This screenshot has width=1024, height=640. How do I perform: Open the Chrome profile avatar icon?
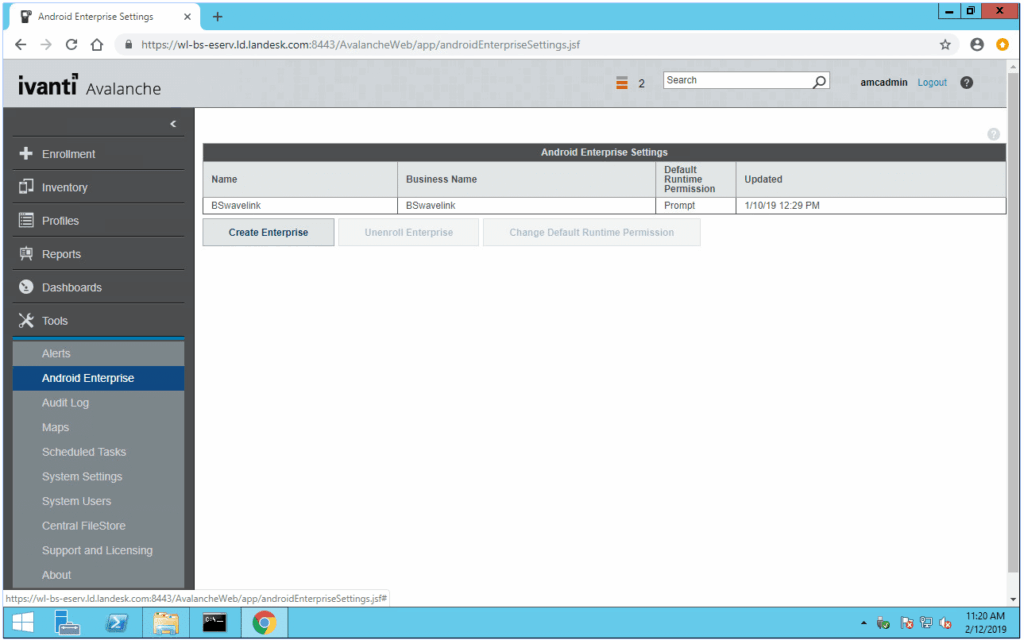(976, 44)
